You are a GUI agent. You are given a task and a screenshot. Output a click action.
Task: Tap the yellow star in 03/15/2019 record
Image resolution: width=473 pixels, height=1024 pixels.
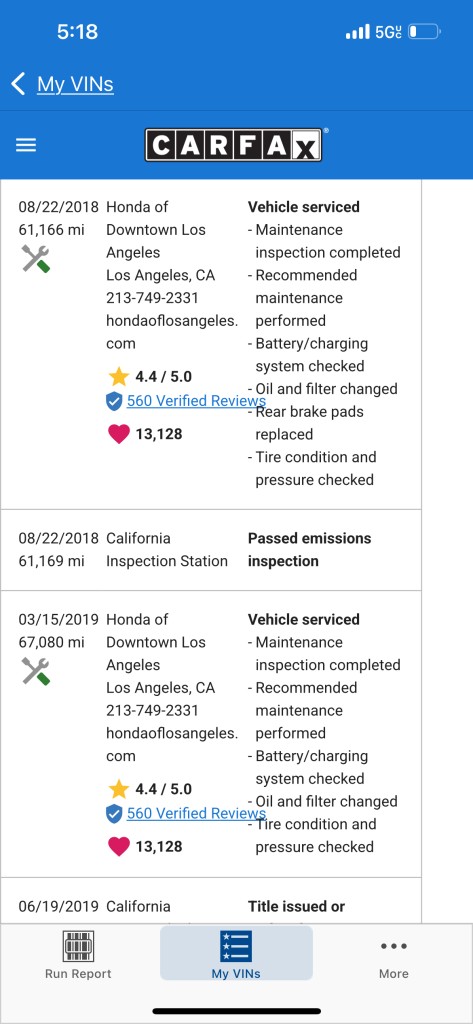tap(119, 790)
